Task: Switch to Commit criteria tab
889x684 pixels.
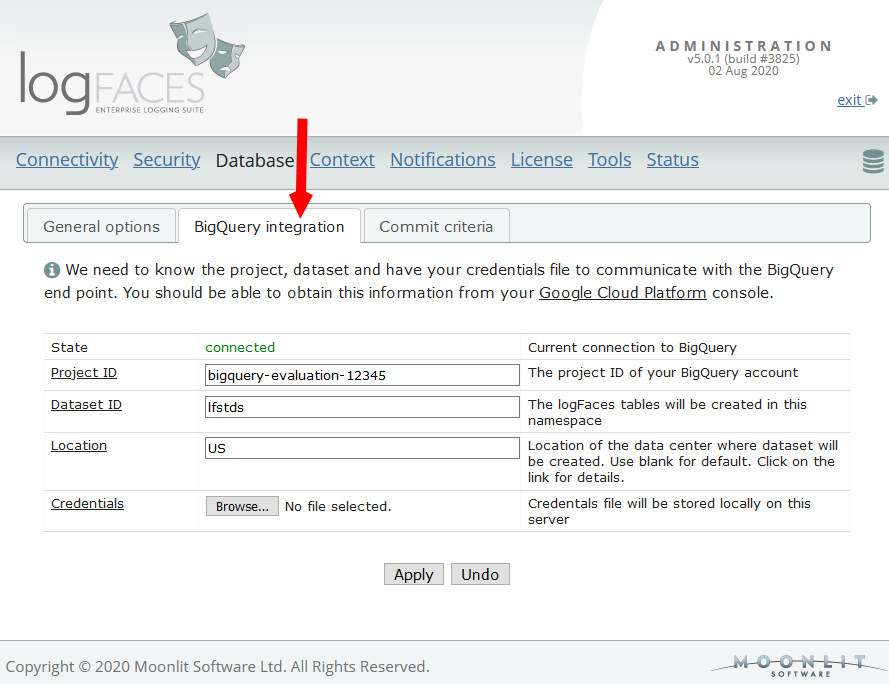Action: pos(436,226)
